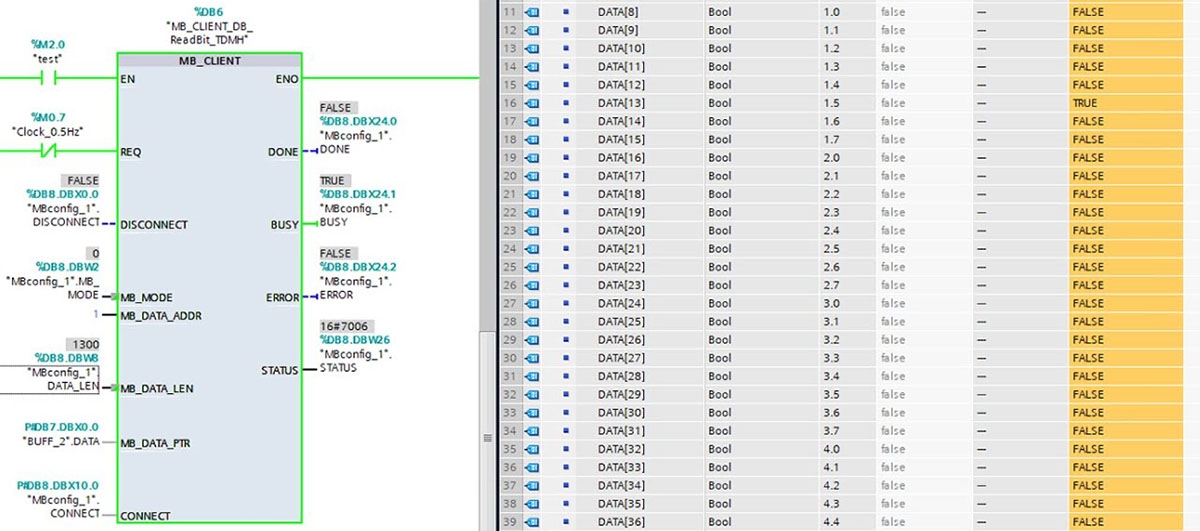This screenshot has height=531, width=1200.
Task: Click the ENO output pin
Action: click(x=285, y=78)
